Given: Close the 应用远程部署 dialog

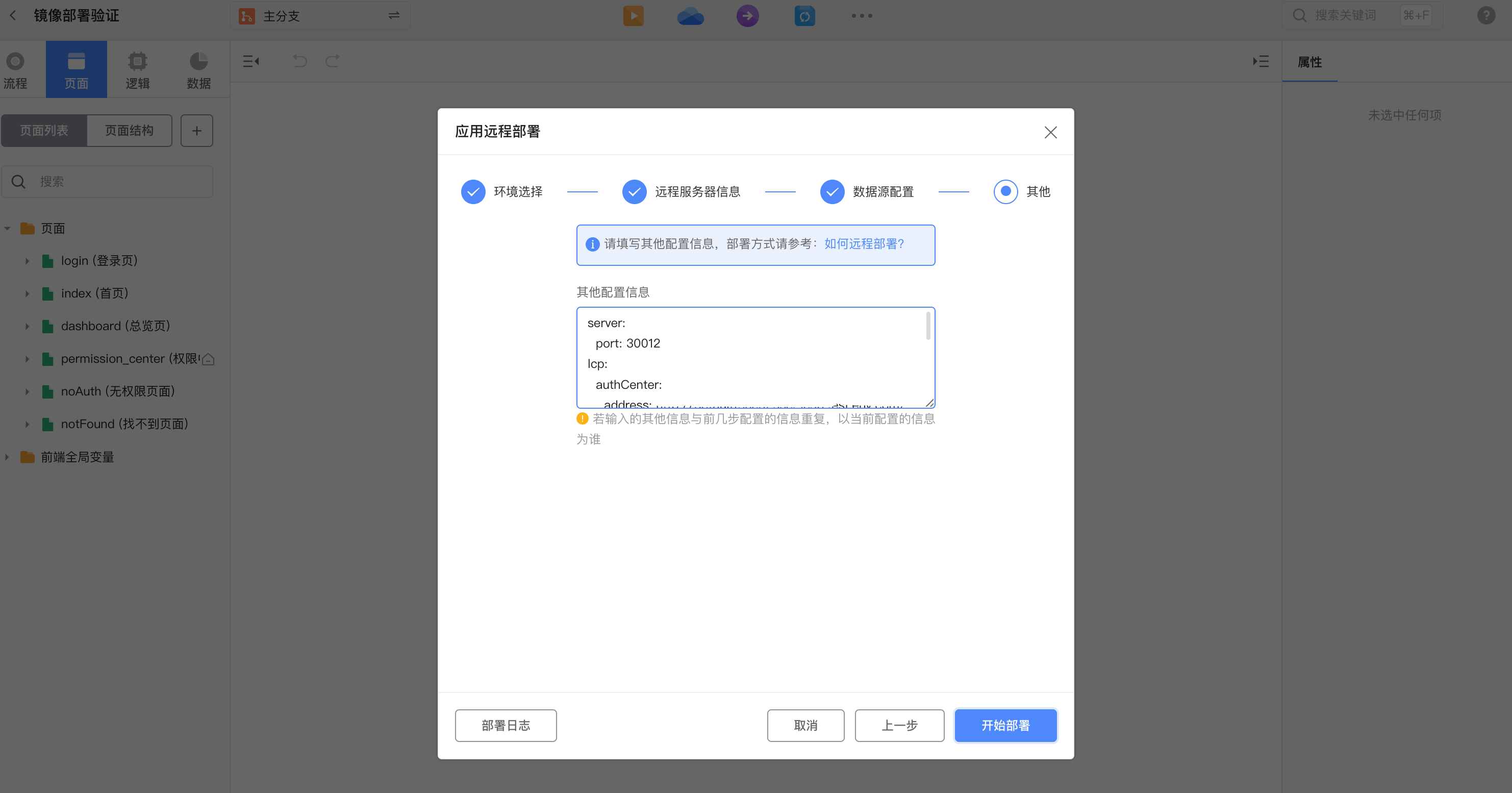Looking at the screenshot, I should click(x=1051, y=132).
